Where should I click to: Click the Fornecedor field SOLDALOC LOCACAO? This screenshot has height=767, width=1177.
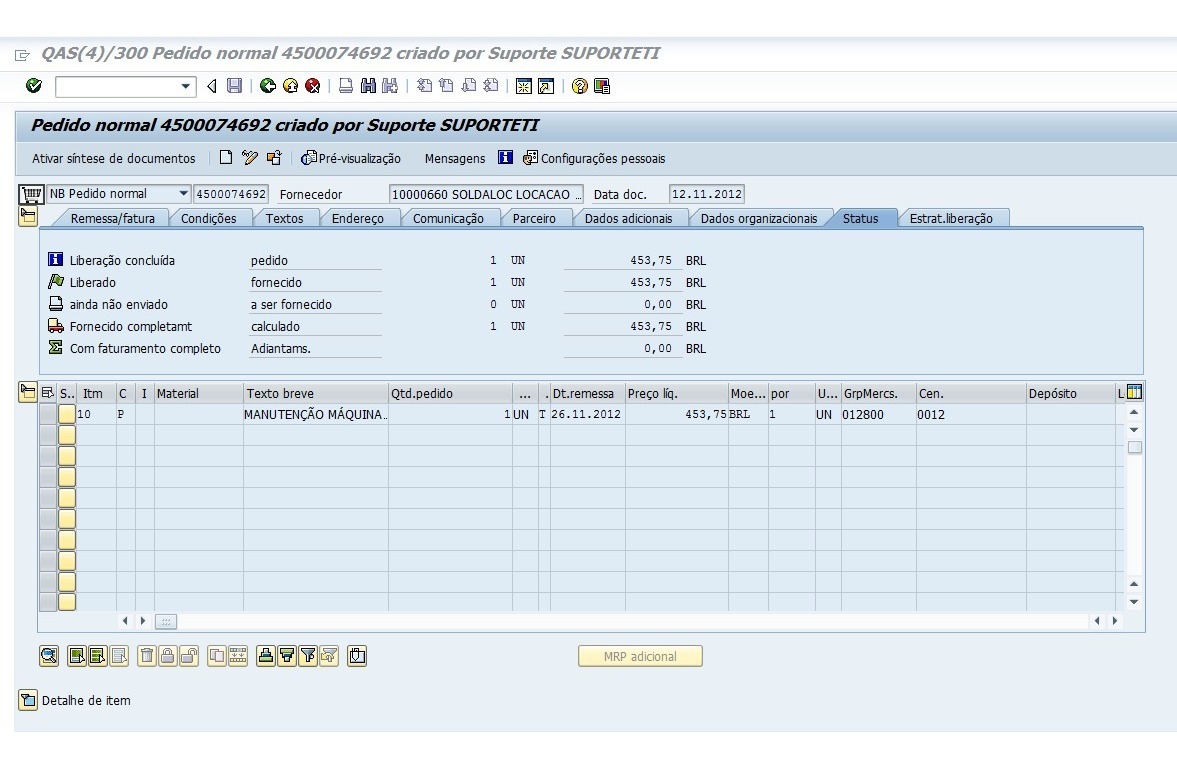coord(486,194)
